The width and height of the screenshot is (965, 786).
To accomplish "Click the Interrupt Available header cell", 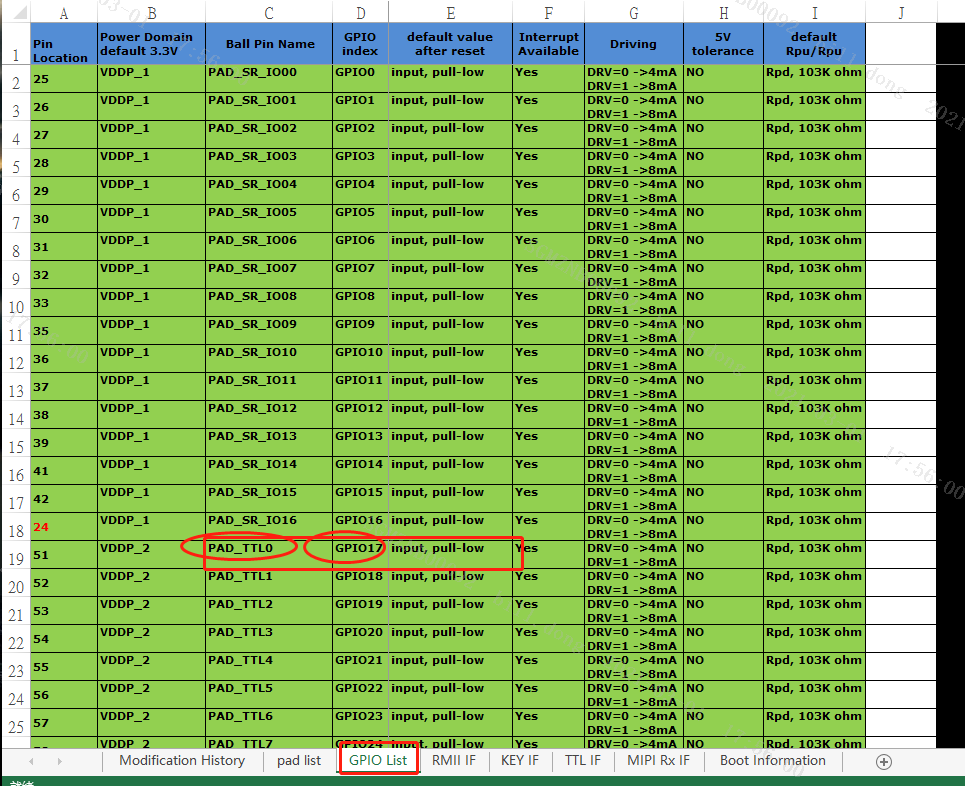I will pyautogui.click(x=546, y=43).
